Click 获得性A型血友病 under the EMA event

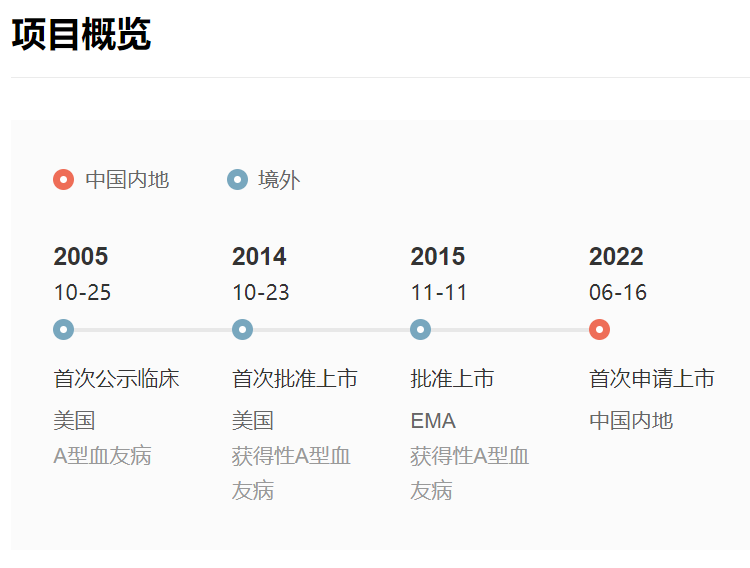pos(470,473)
